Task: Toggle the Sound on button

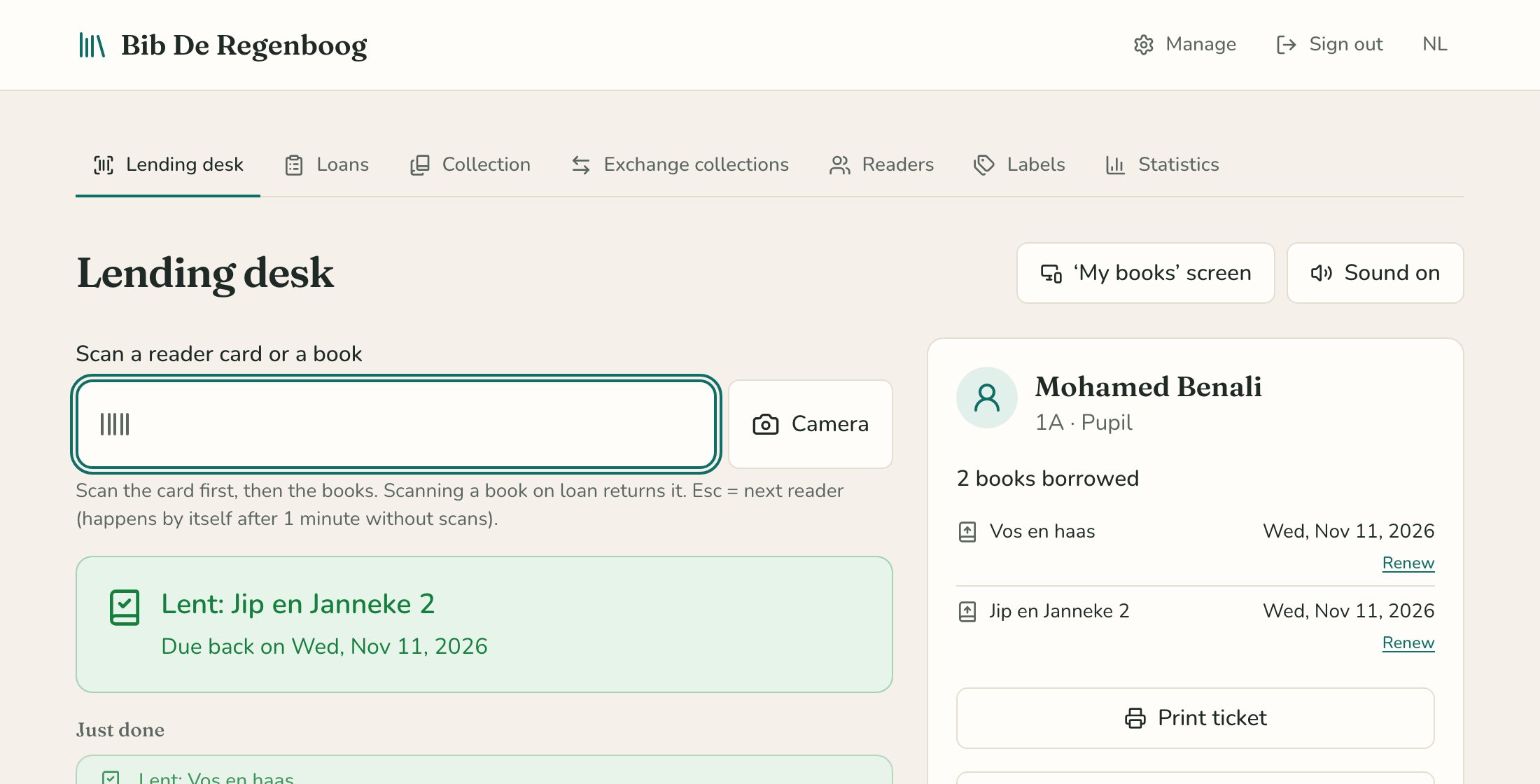Action: [1375, 273]
